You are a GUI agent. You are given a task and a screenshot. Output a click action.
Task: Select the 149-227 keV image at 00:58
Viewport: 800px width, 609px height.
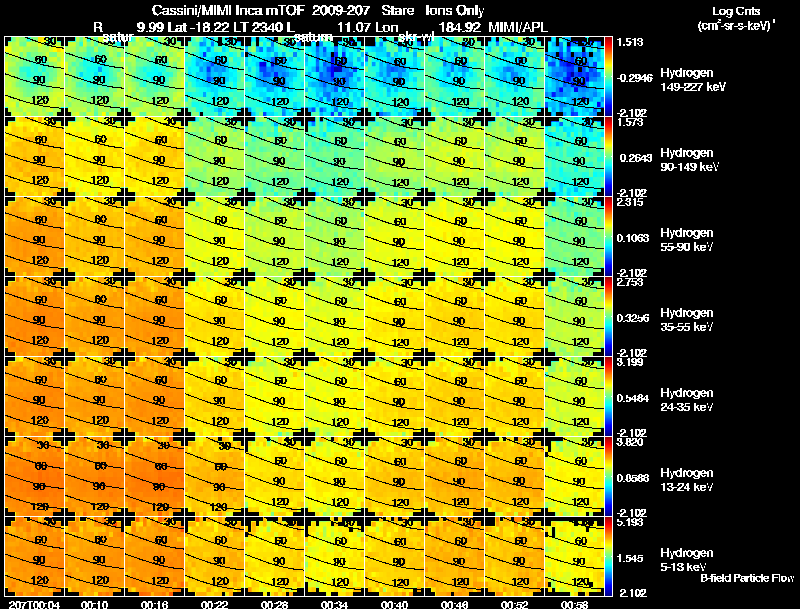tap(574, 76)
